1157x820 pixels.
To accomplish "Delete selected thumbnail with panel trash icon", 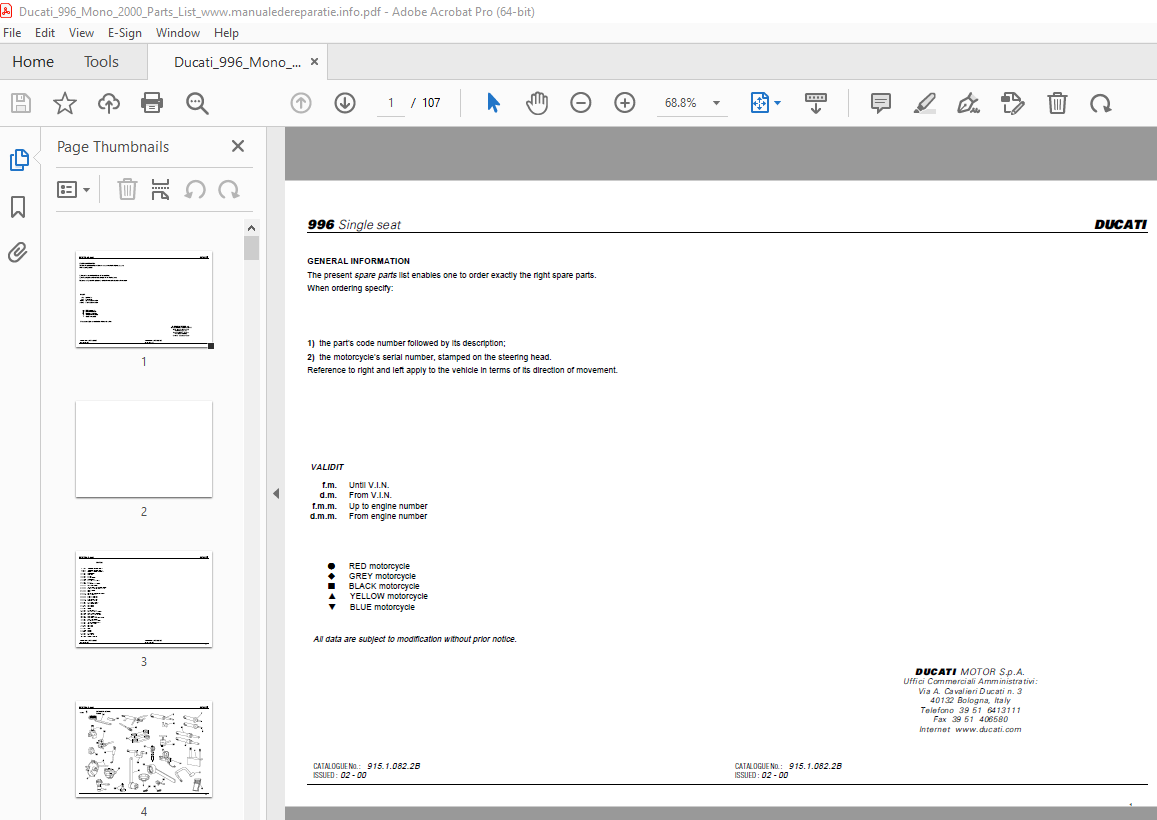I will [x=127, y=190].
